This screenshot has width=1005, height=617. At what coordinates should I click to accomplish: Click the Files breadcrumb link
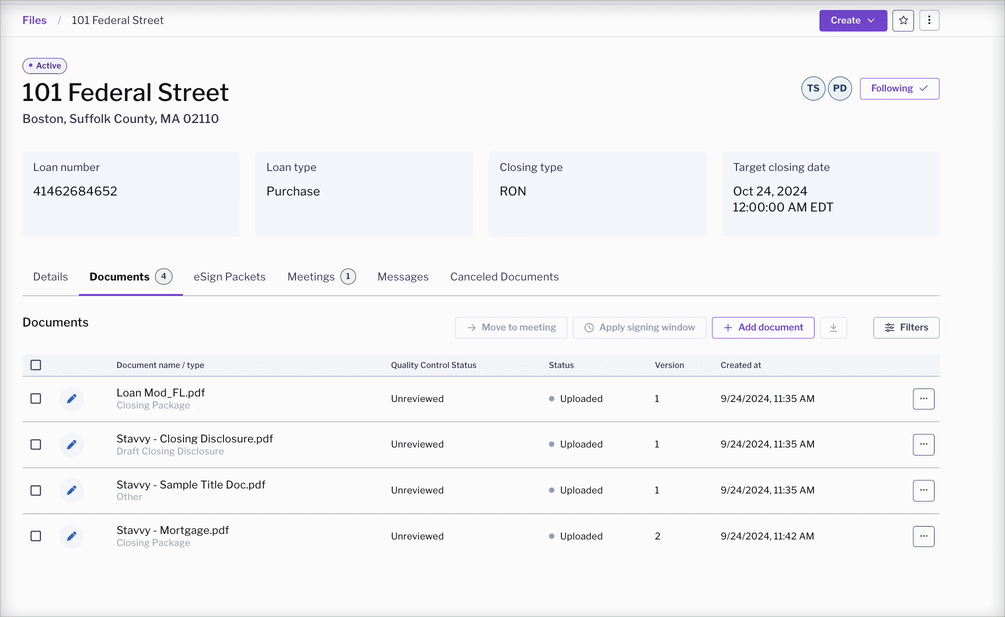coord(35,21)
